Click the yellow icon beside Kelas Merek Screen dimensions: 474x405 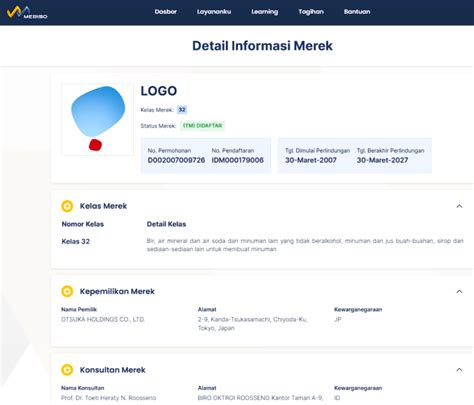click(x=67, y=206)
